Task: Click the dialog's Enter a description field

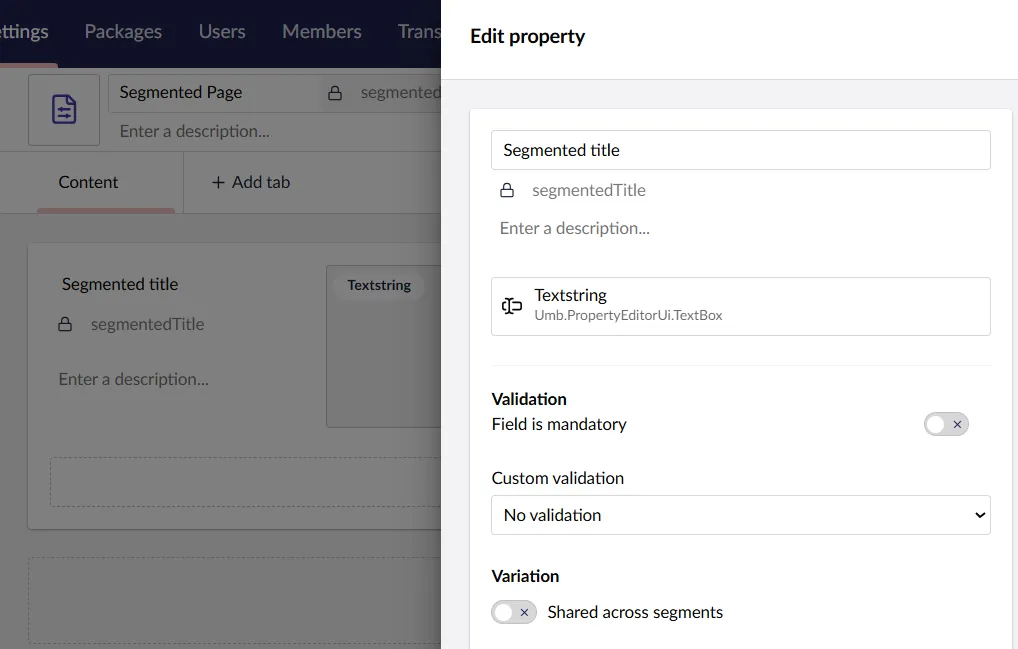Action: click(740, 228)
